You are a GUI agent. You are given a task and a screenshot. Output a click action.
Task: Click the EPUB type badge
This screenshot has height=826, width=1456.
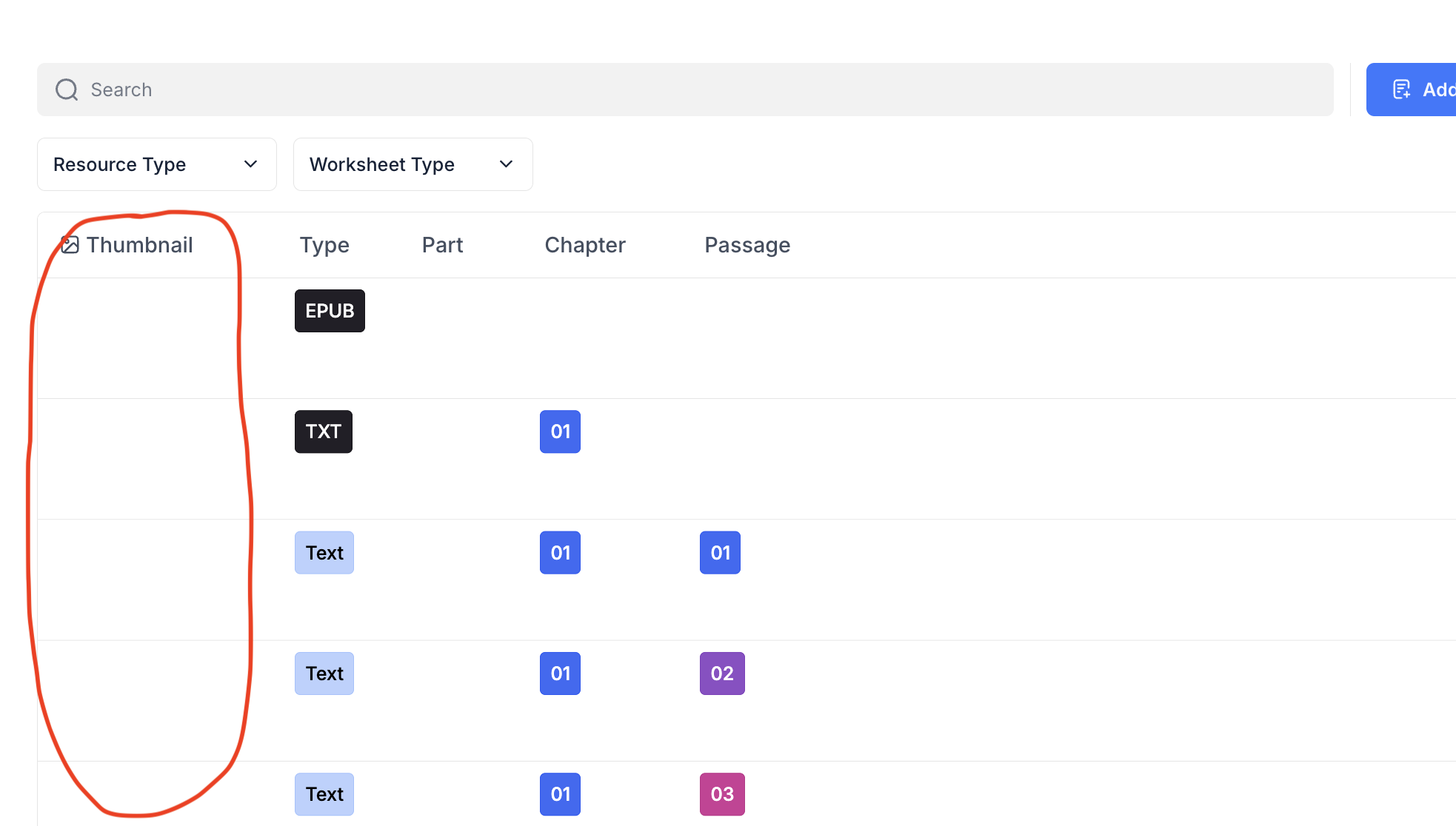tap(330, 311)
